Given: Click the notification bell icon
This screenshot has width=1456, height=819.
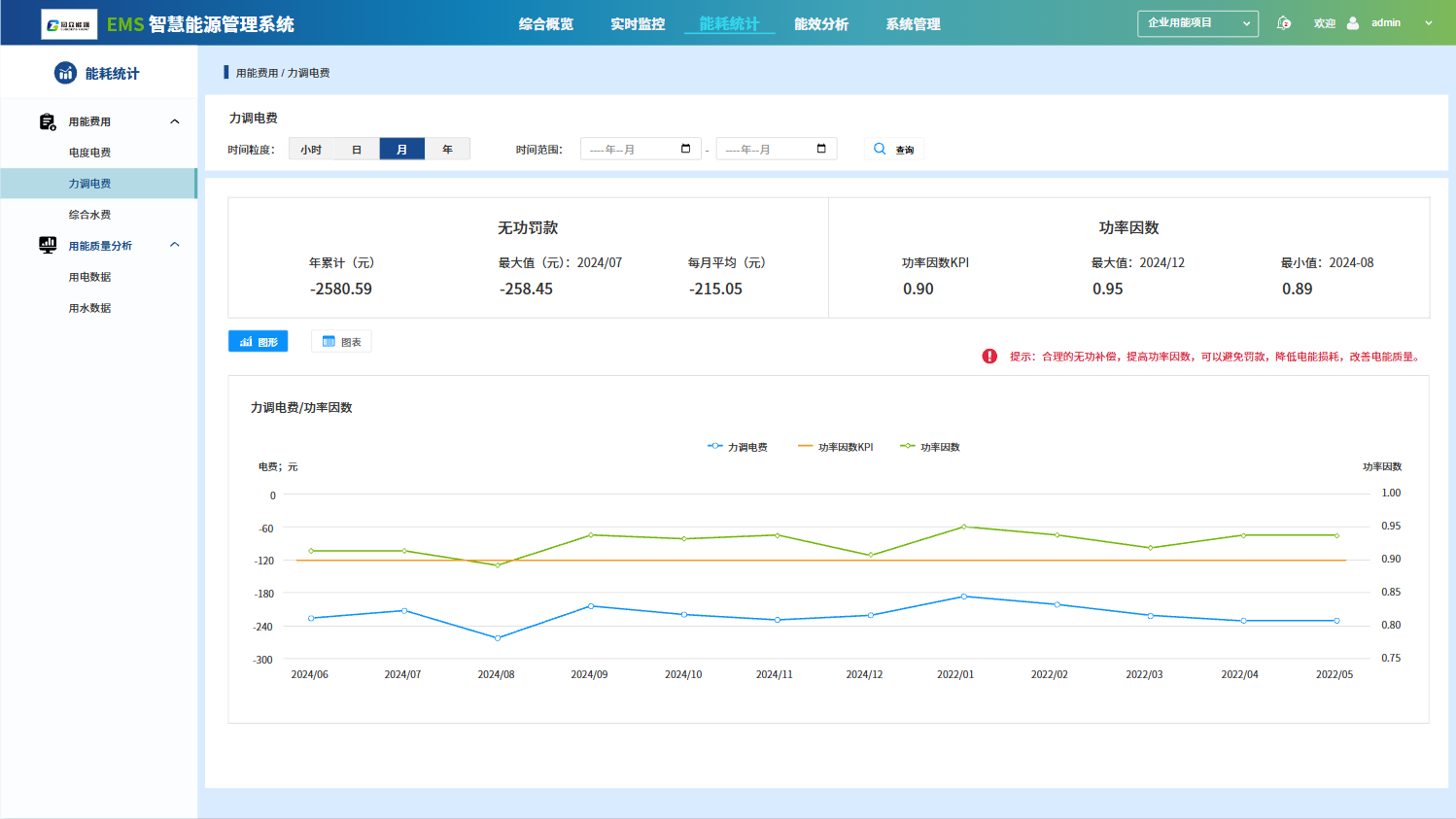Looking at the screenshot, I should (1284, 23).
